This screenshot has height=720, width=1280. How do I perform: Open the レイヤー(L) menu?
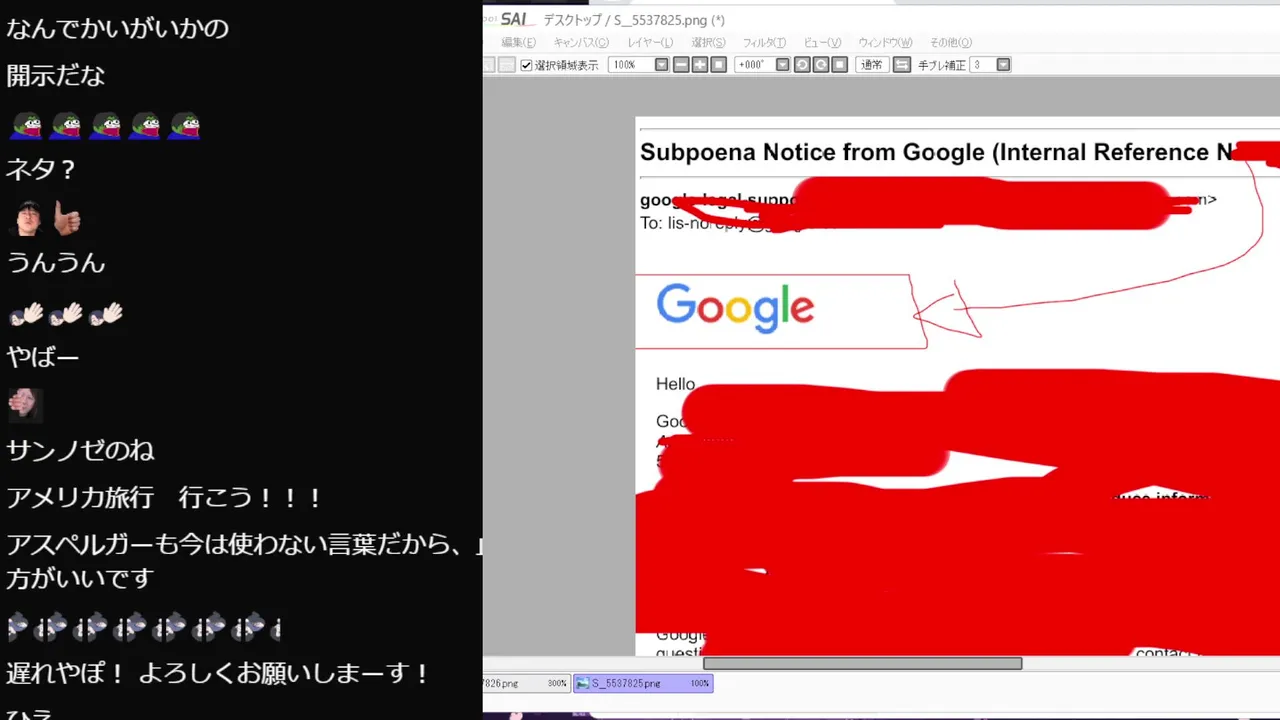point(650,42)
